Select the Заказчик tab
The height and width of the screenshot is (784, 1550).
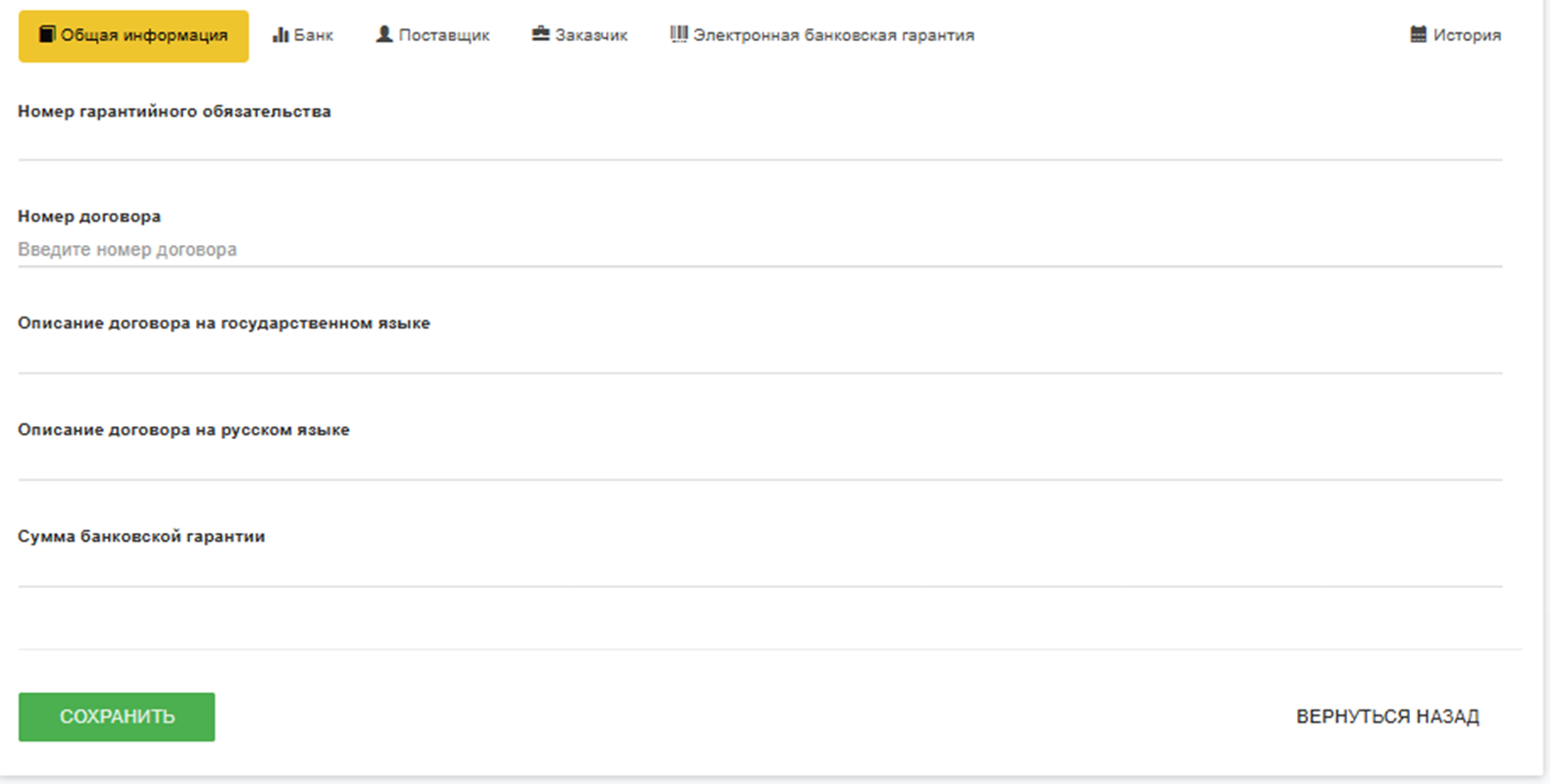[x=590, y=35]
